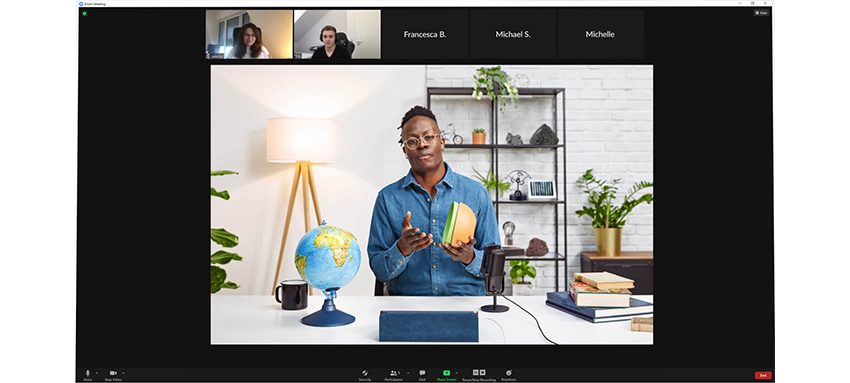
Task: Select the man with headset video tile
Action: point(337,34)
